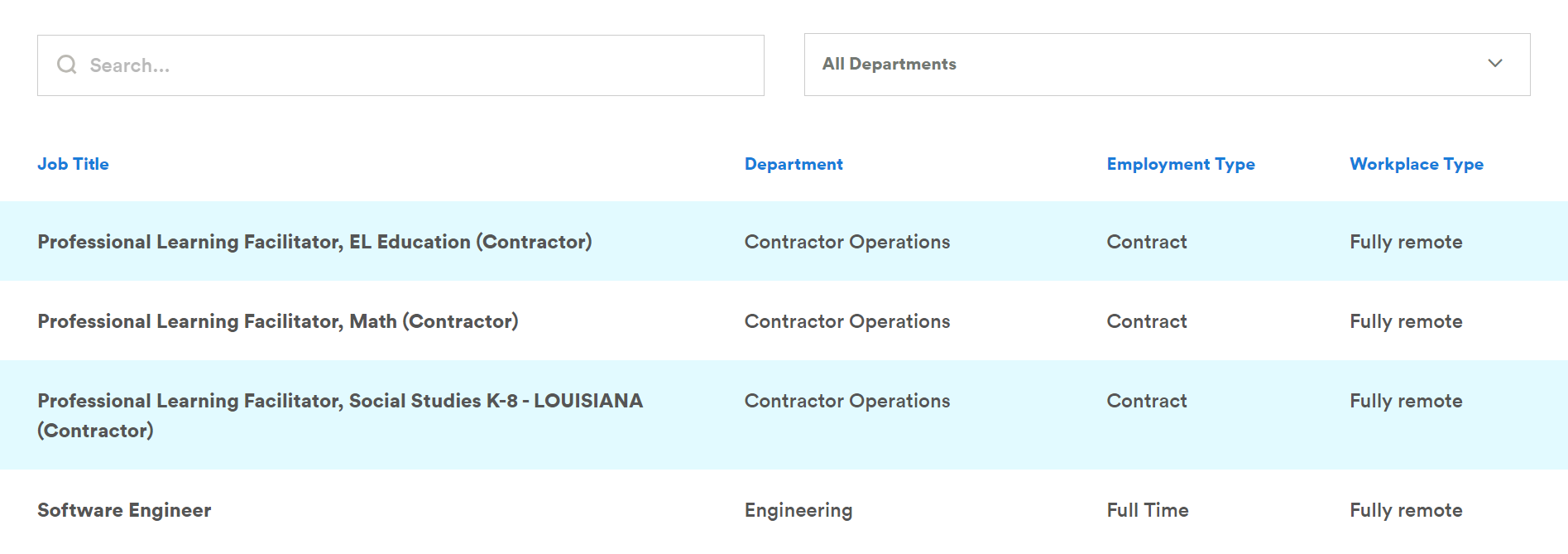Click Engineering department in Software Engineer row

click(x=798, y=510)
